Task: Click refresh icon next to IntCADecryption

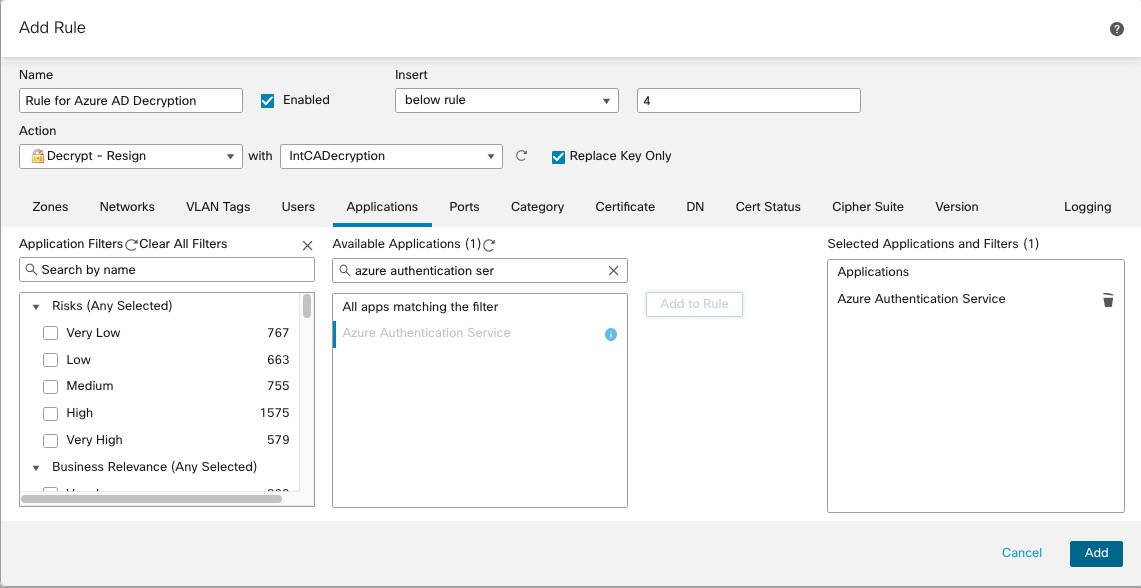Action: 521,156
